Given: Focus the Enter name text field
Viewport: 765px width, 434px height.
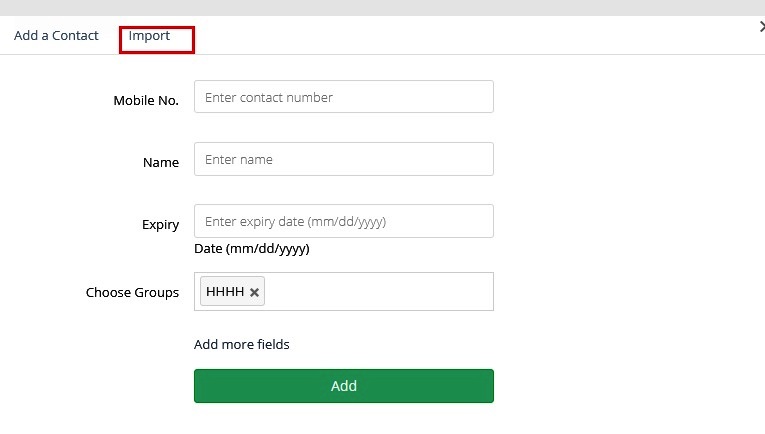Looking at the screenshot, I should [343, 159].
